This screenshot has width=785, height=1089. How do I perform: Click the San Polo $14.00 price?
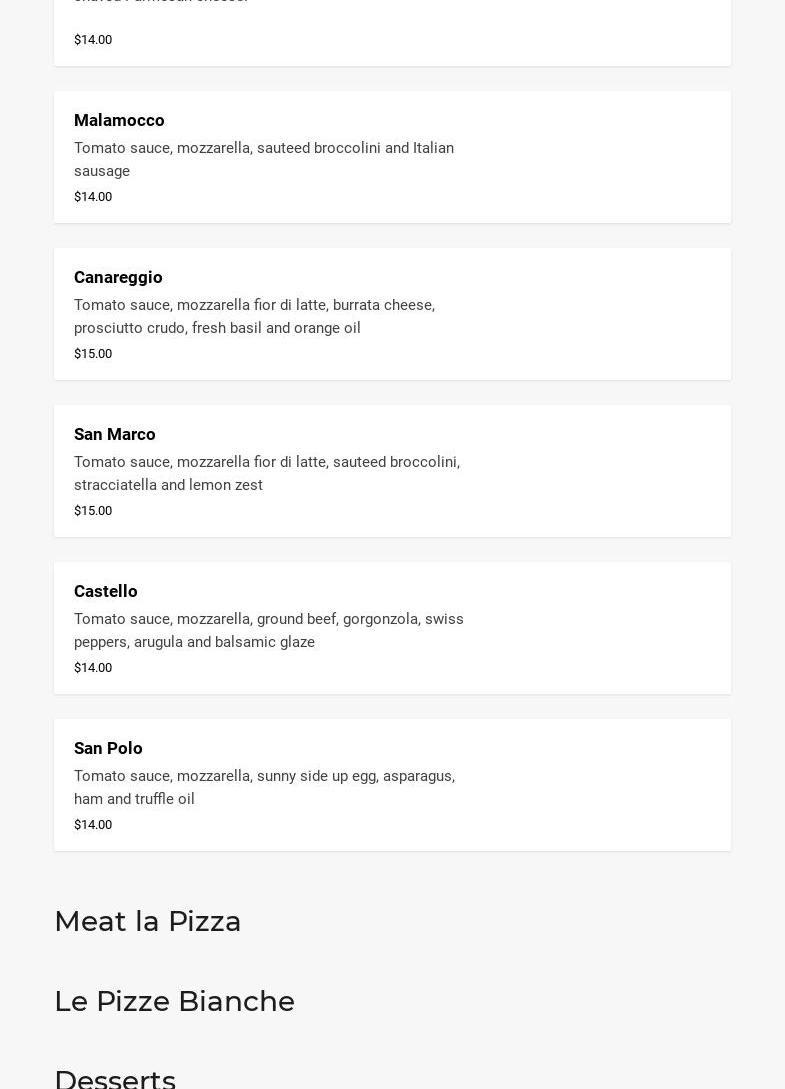point(93,825)
